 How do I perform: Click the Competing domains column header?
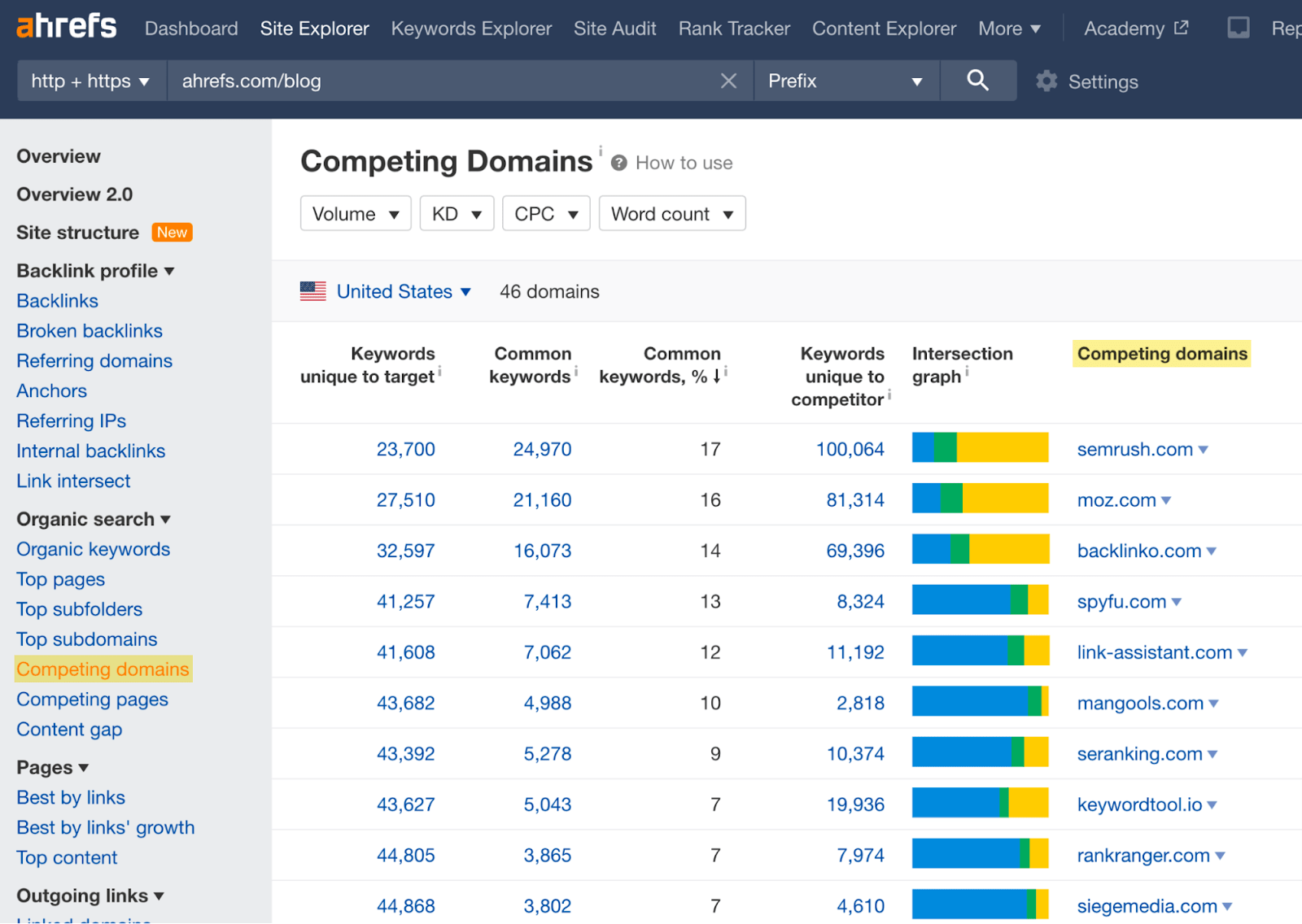point(1162,354)
